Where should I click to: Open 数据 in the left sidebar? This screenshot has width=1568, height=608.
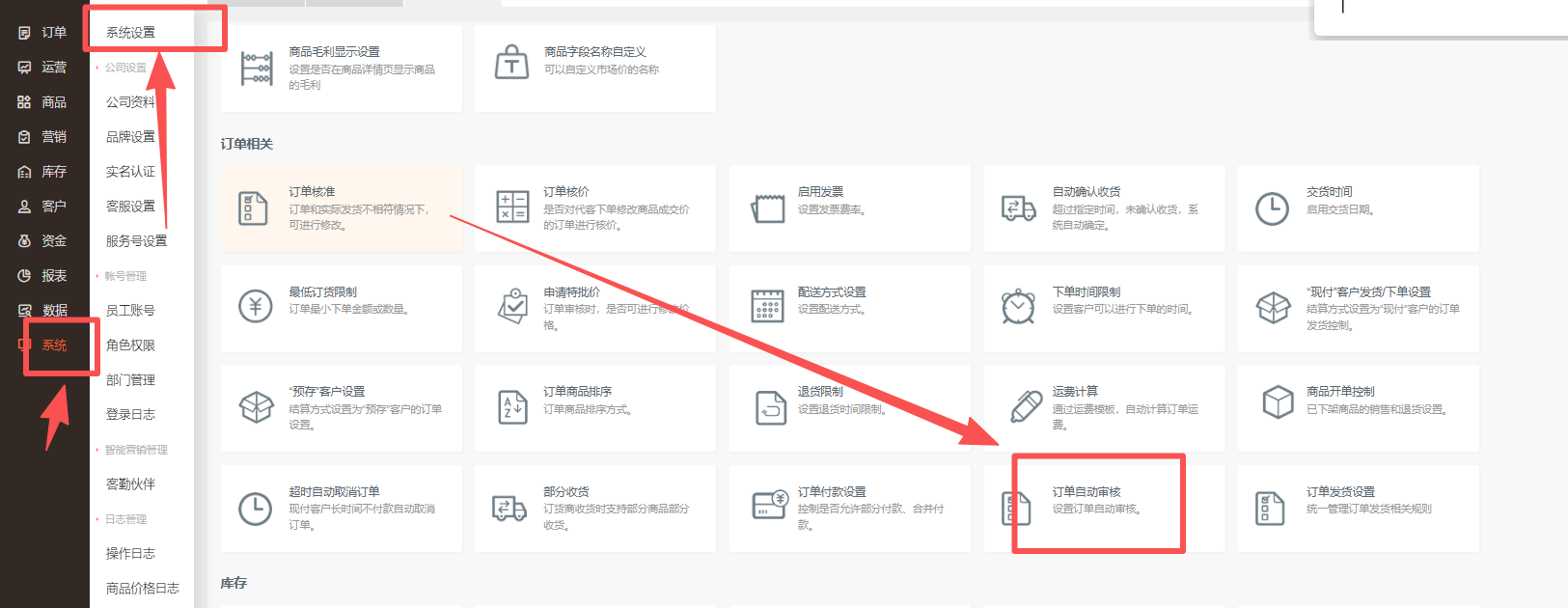click(54, 311)
